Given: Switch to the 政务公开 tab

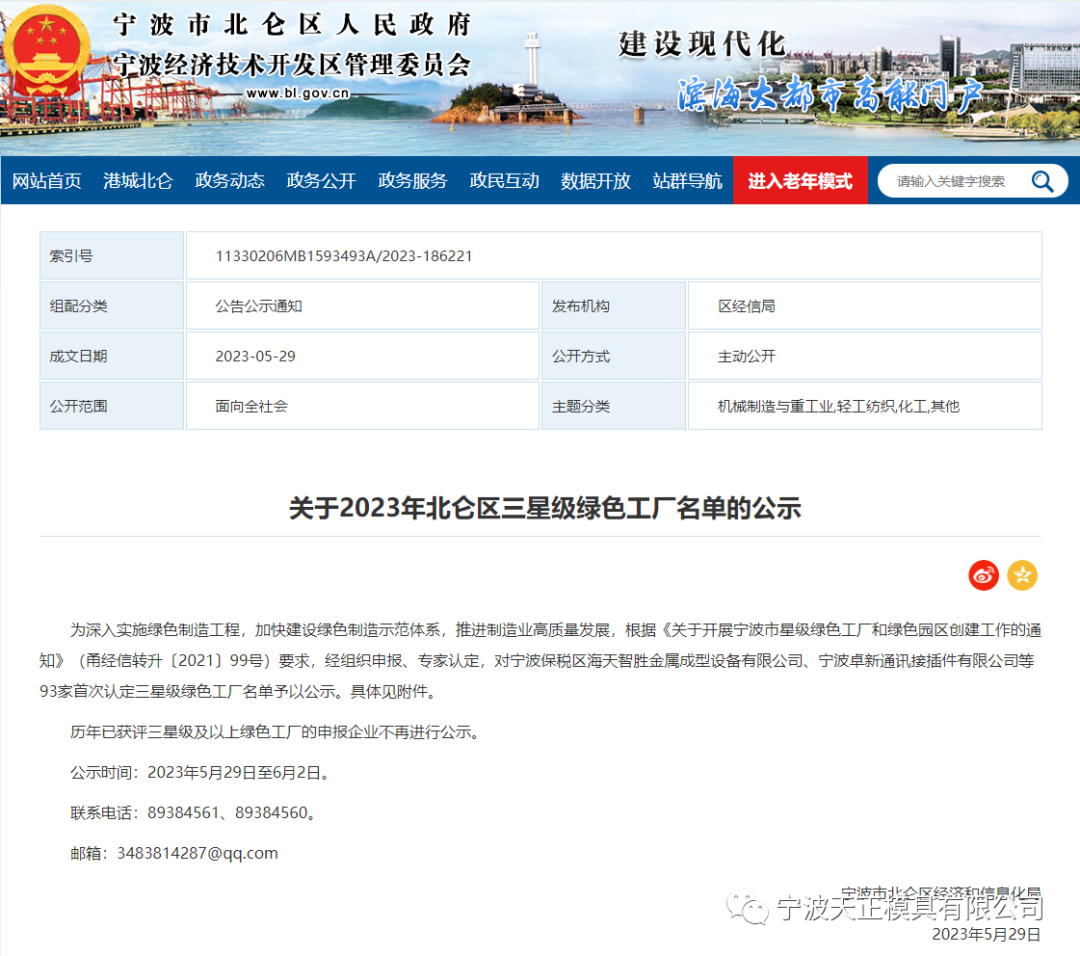Looking at the screenshot, I should coord(321,181).
